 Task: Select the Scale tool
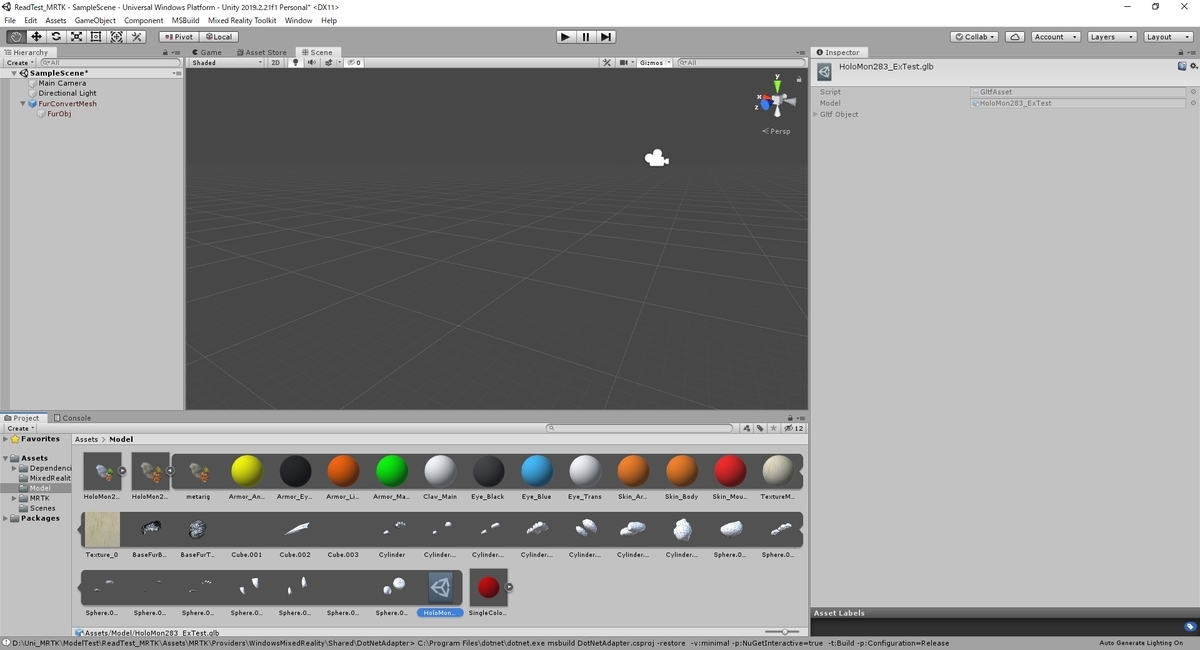[x=76, y=37]
